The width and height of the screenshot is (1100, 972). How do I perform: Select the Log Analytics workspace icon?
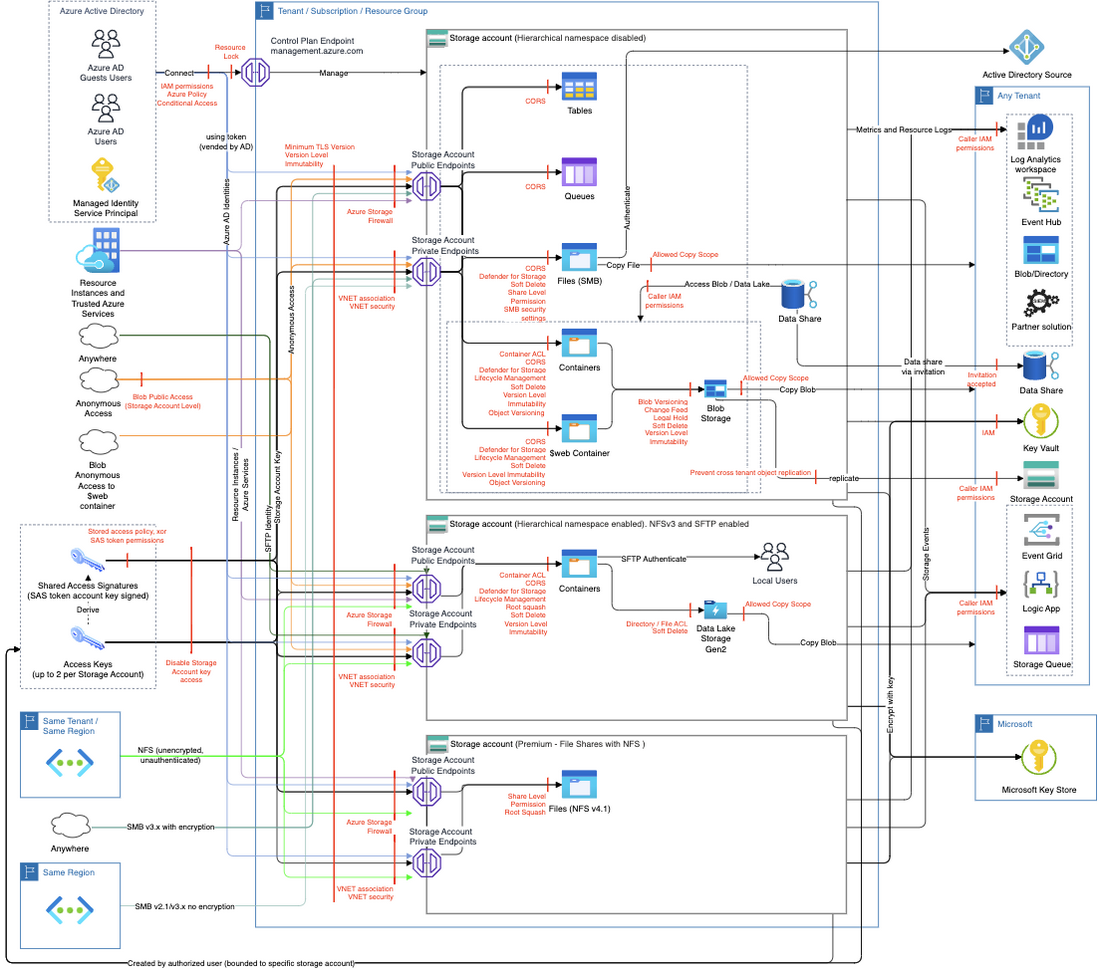[1035, 133]
